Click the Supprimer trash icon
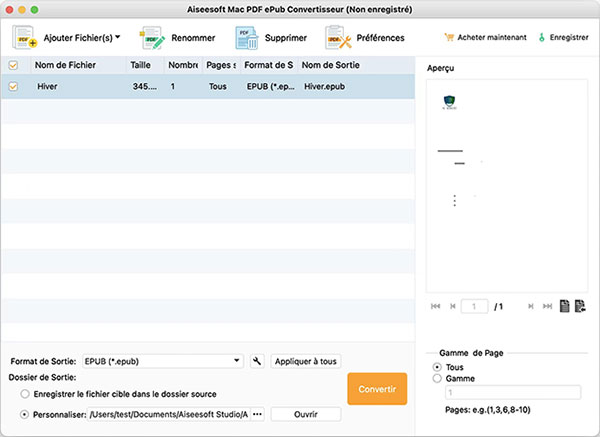This screenshot has height=437, width=600. (x=247, y=38)
